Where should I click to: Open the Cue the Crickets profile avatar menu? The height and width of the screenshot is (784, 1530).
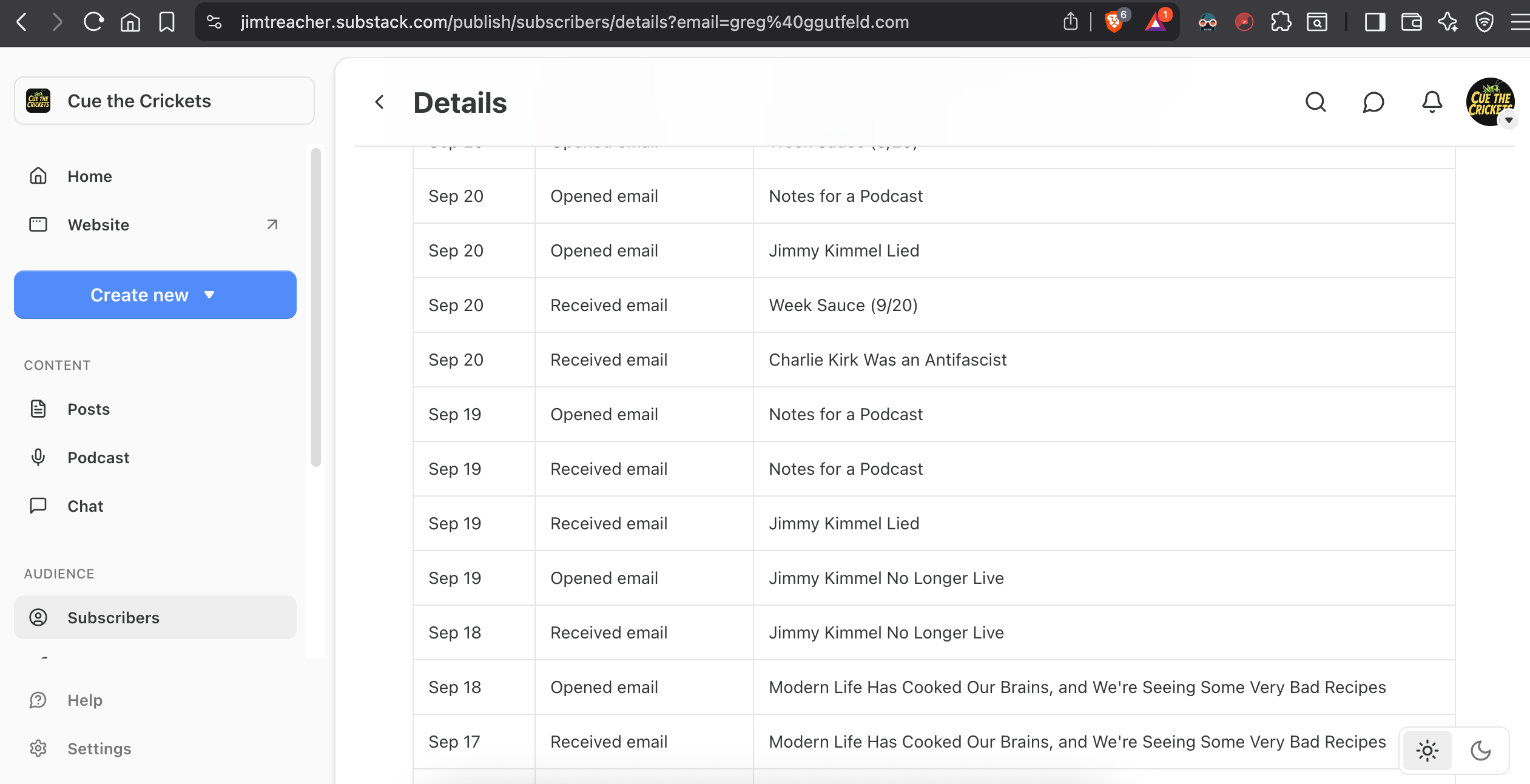[x=1490, y=102]
